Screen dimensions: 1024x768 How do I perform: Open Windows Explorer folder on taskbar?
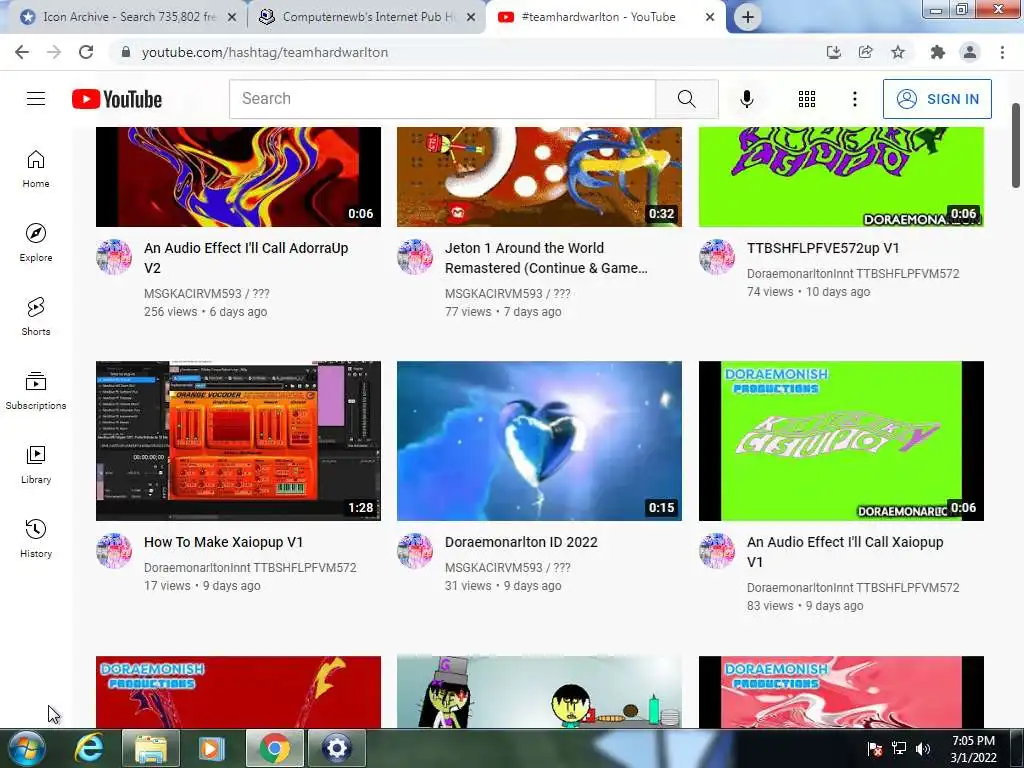[x=150, y=748]
